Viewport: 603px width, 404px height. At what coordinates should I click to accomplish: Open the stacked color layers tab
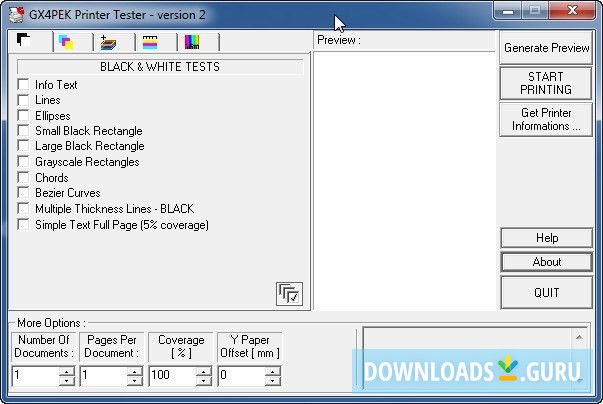pyautogui.click(x=114, y=42)
